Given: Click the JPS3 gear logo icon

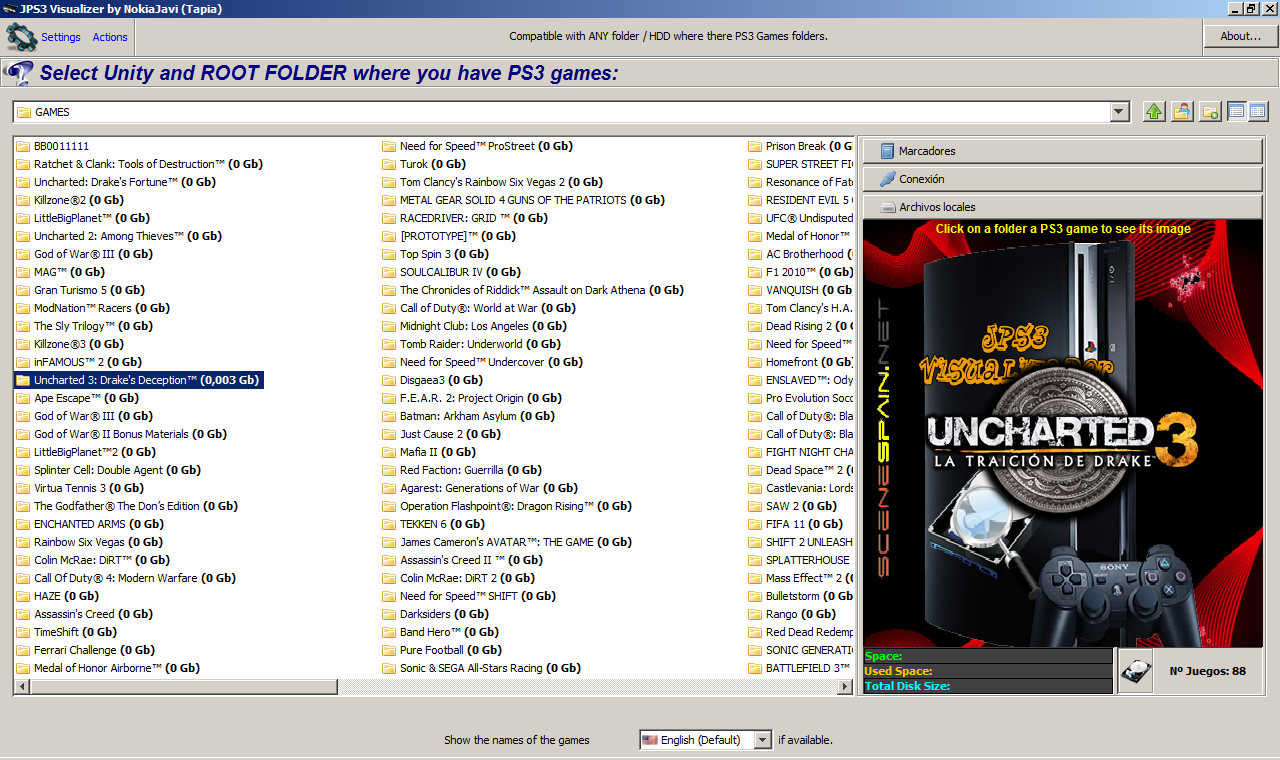Looking at the screenshot, I should click(x=21, y=37).
